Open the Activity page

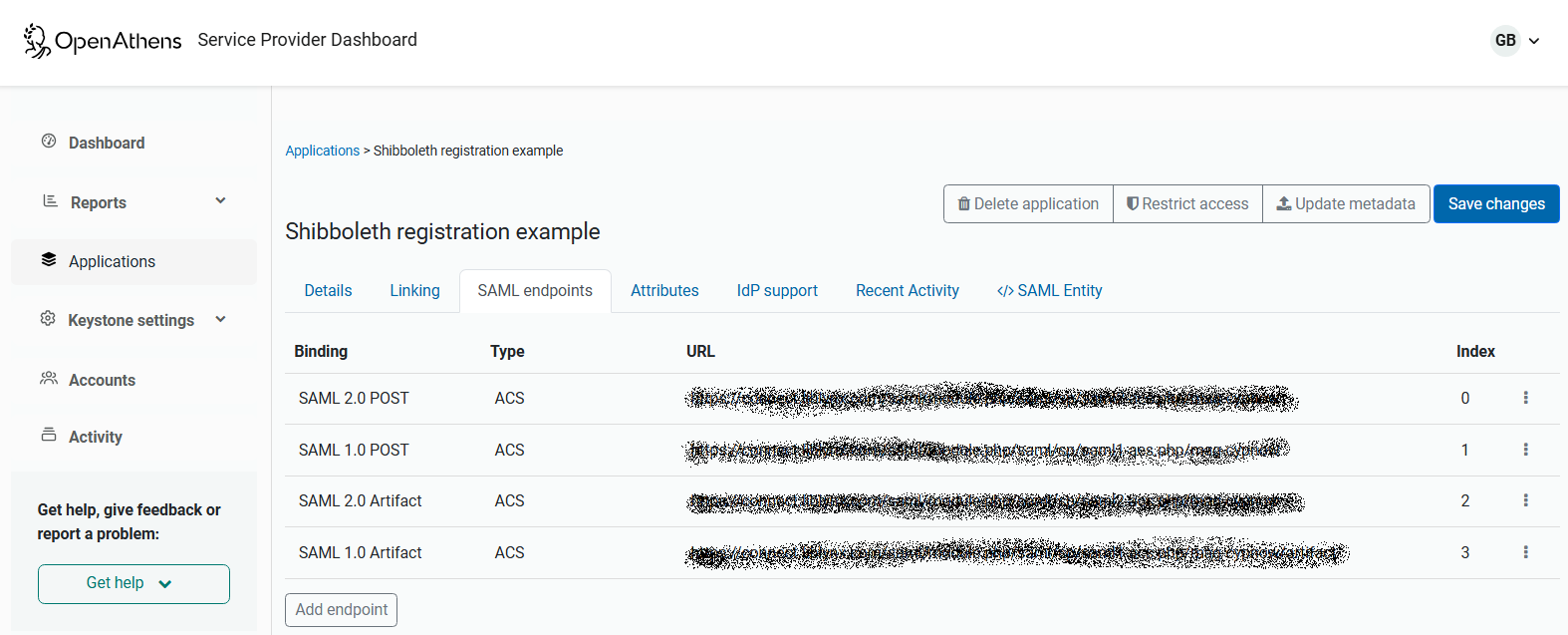(96, 437)
